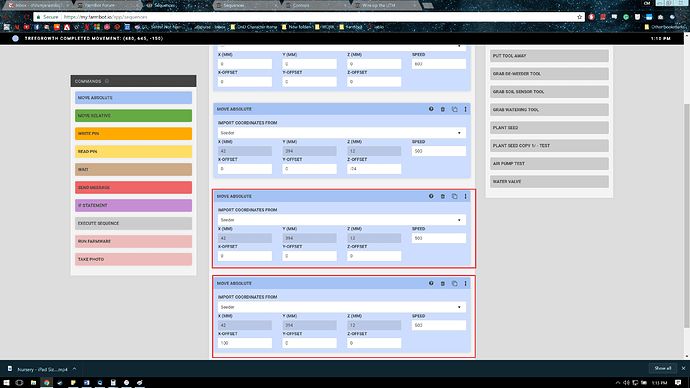This screenshot has height=388, width=690.
Task: Open help for Move Absolute step with X-offset 100
Action: (431, 283)
